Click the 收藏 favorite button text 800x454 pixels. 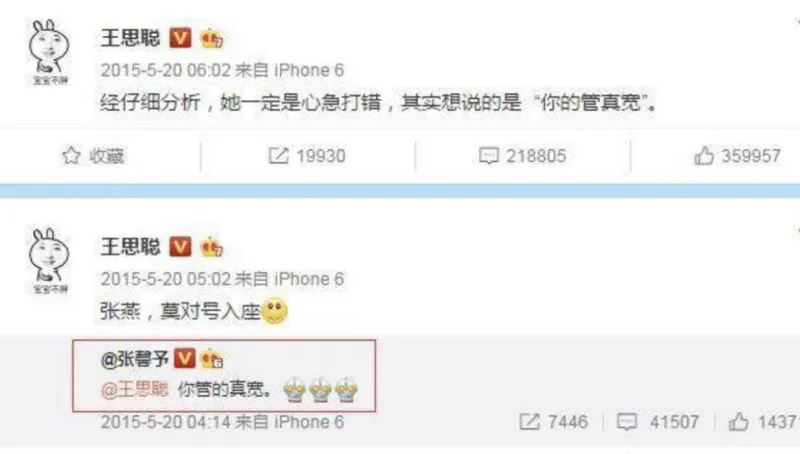[107, 156]
